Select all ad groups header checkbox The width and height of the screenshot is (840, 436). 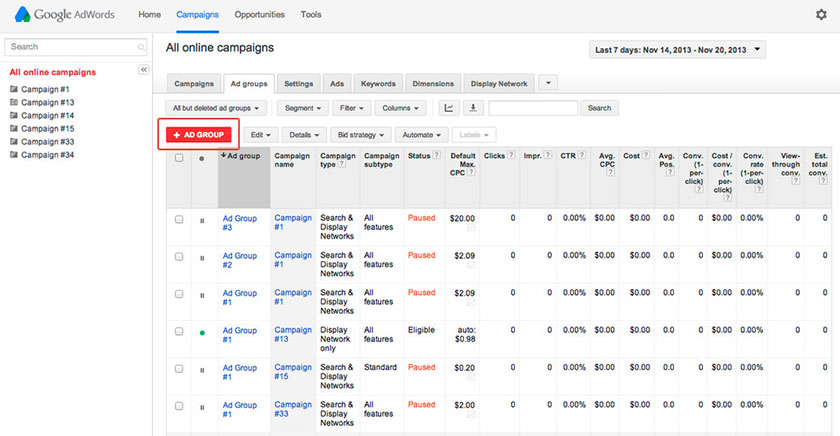click(179, 157)
